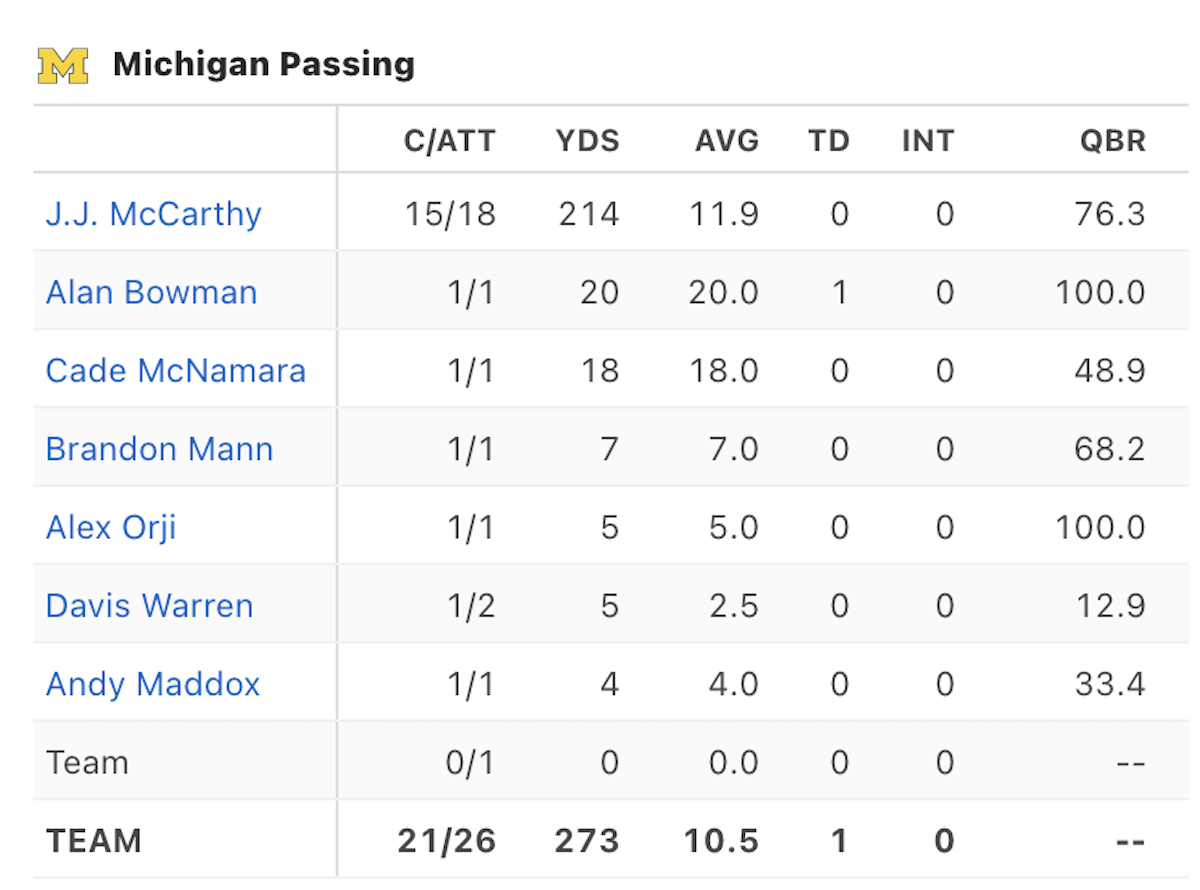Select the bold TEAM totals row label
Viewport: 1200px width, 890px height.
point(94,841)
